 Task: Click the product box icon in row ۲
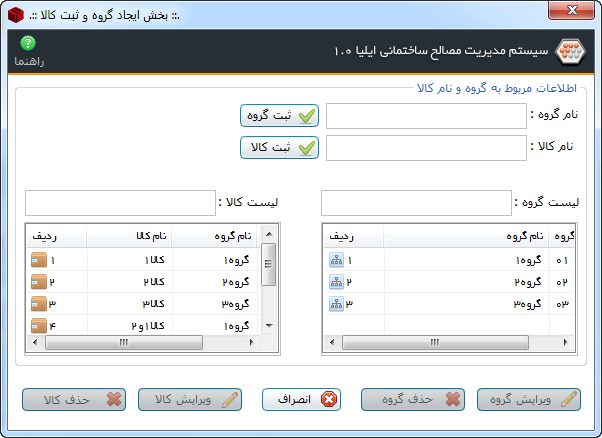(x=39, y=282)
